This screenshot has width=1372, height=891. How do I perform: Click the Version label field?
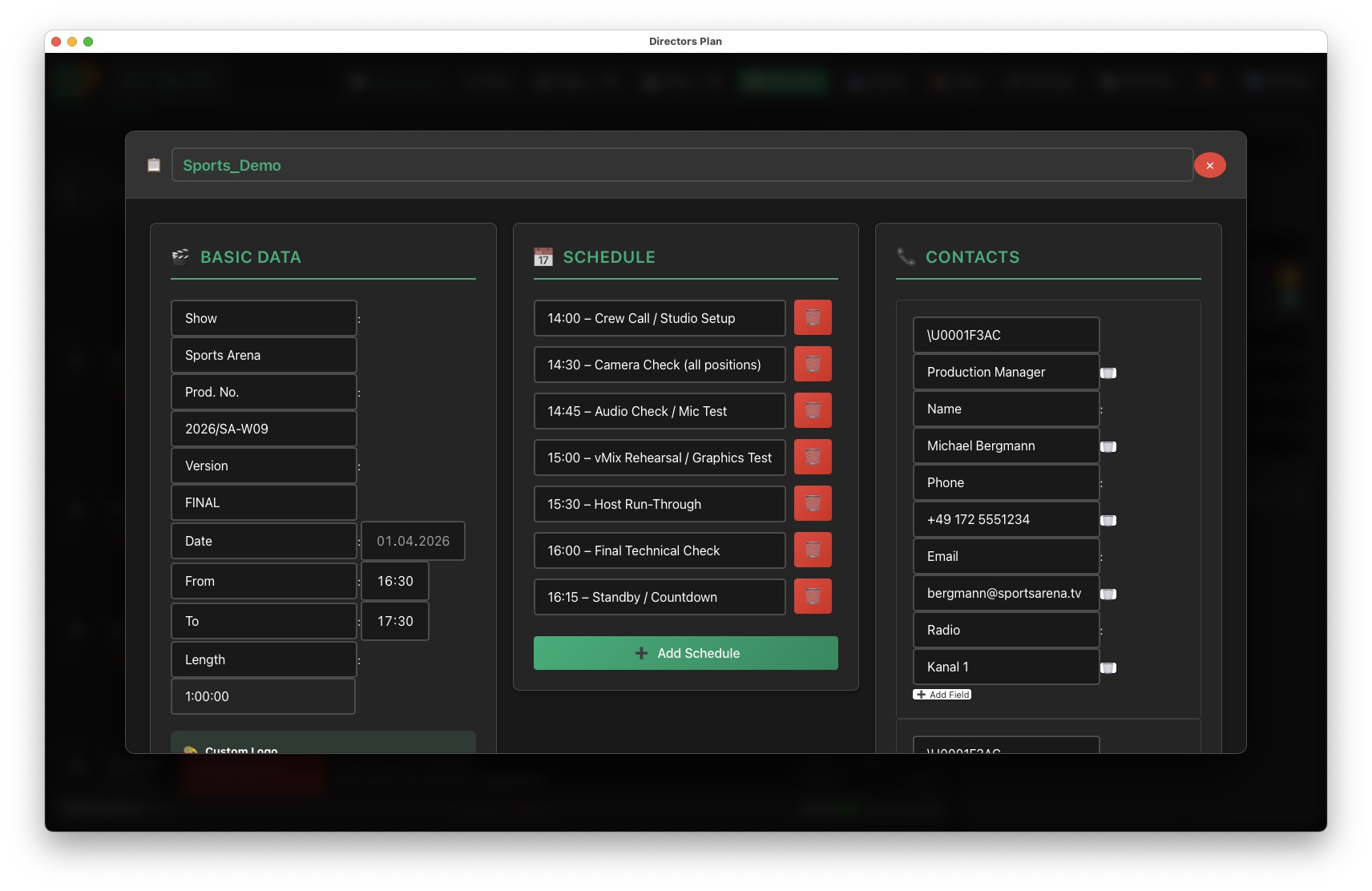264,466
